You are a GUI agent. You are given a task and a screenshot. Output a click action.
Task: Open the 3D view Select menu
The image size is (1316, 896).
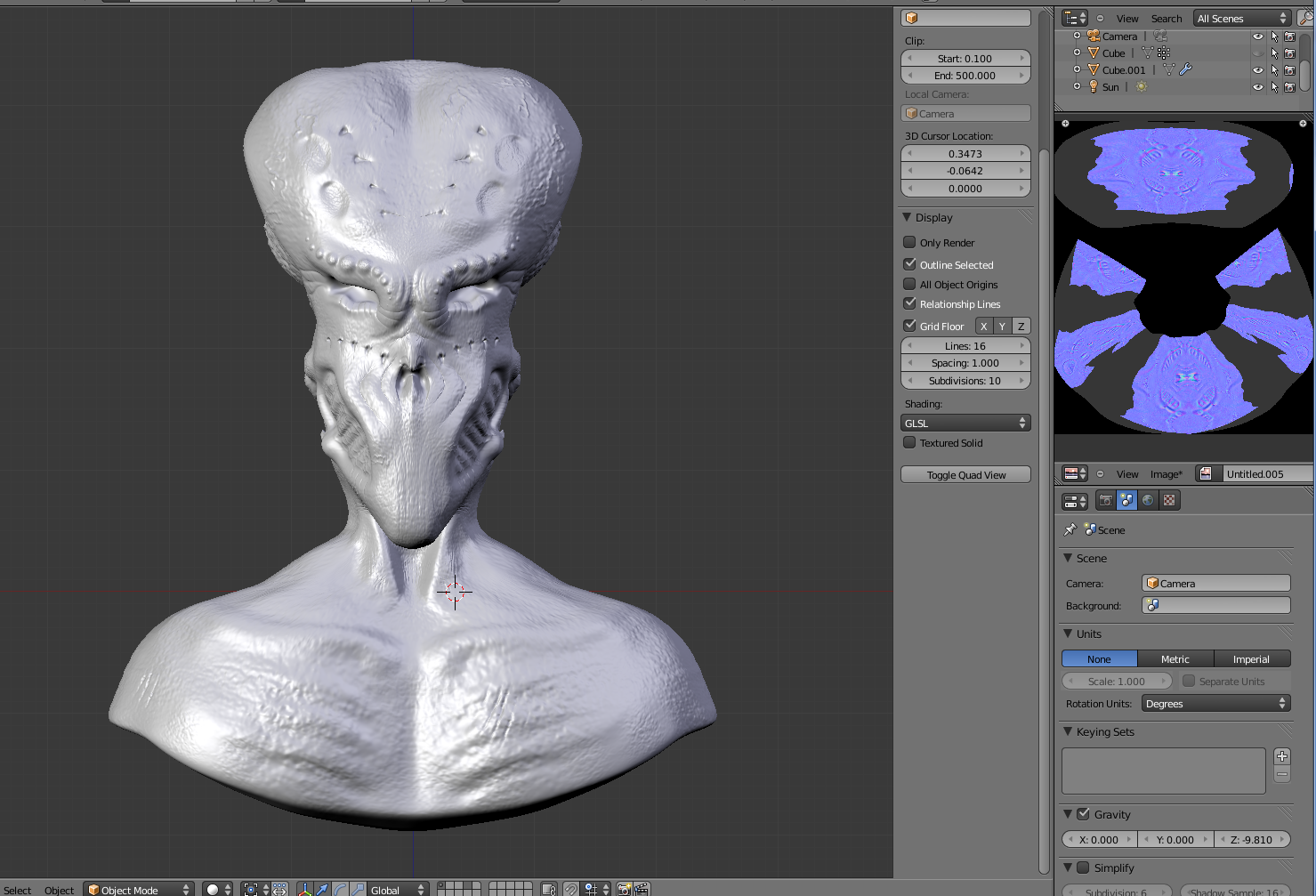17,890
